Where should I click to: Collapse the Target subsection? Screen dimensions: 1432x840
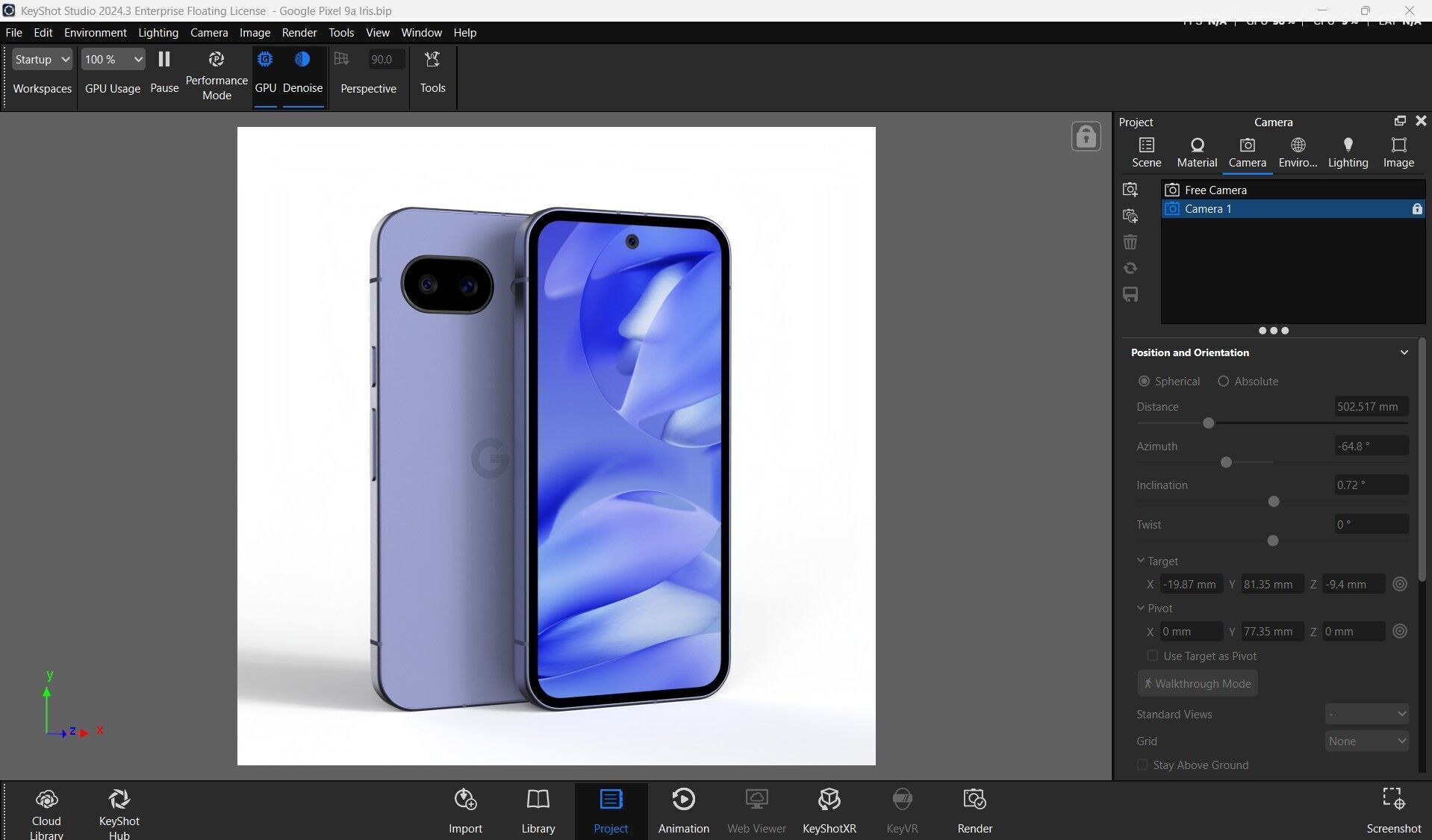click(x=1141, y=561)
